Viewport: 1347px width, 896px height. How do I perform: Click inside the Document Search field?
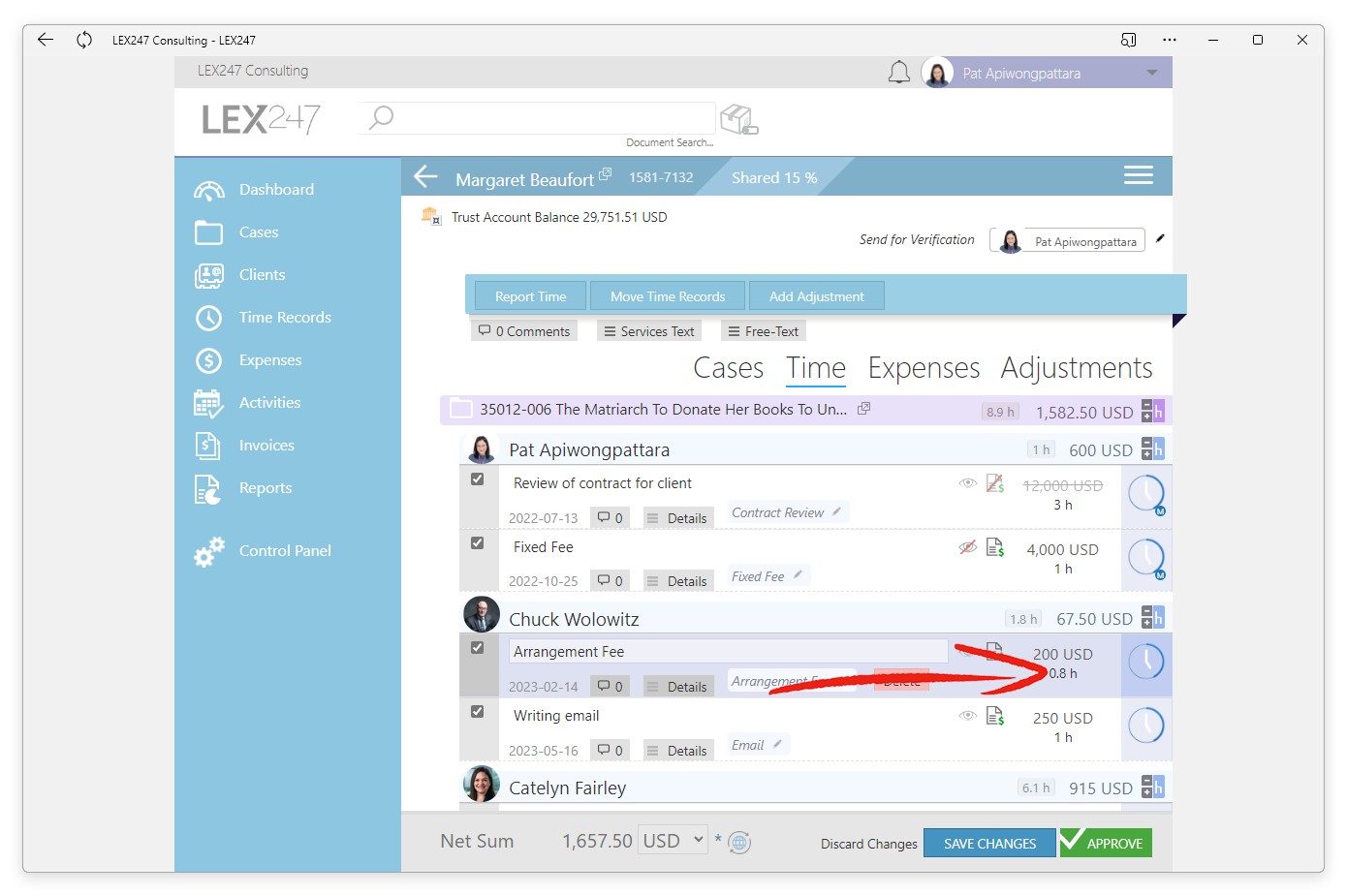point(538,118)
